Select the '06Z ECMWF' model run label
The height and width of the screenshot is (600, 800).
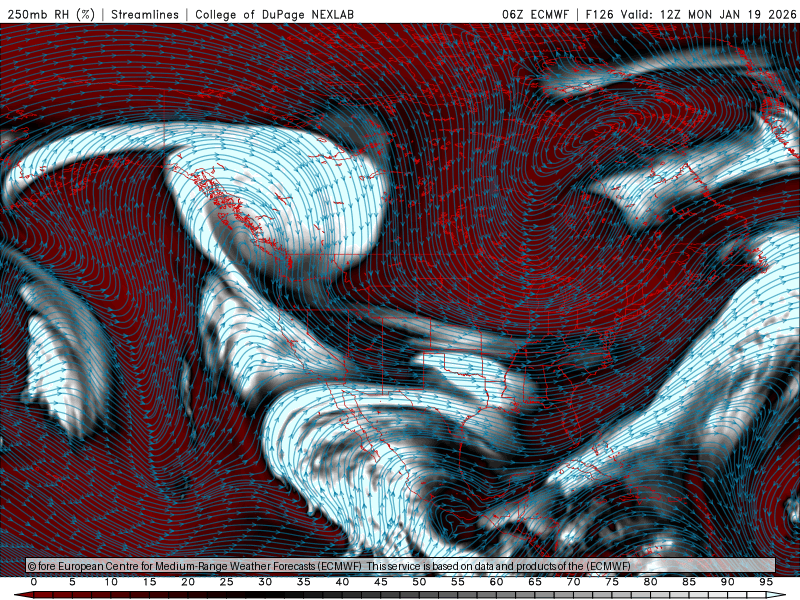pyautogui.click(x=535, y=14)
